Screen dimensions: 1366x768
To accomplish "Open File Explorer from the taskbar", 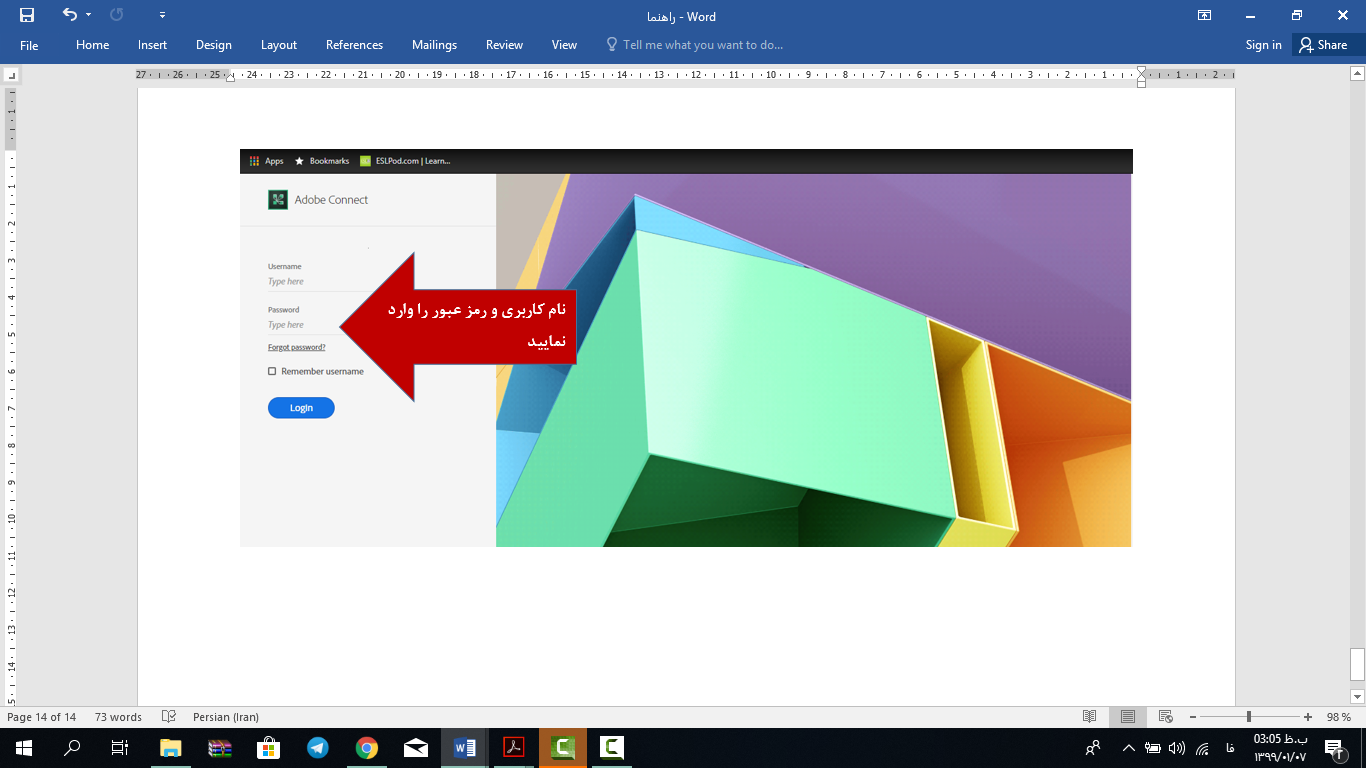I will tap(171, 747).
